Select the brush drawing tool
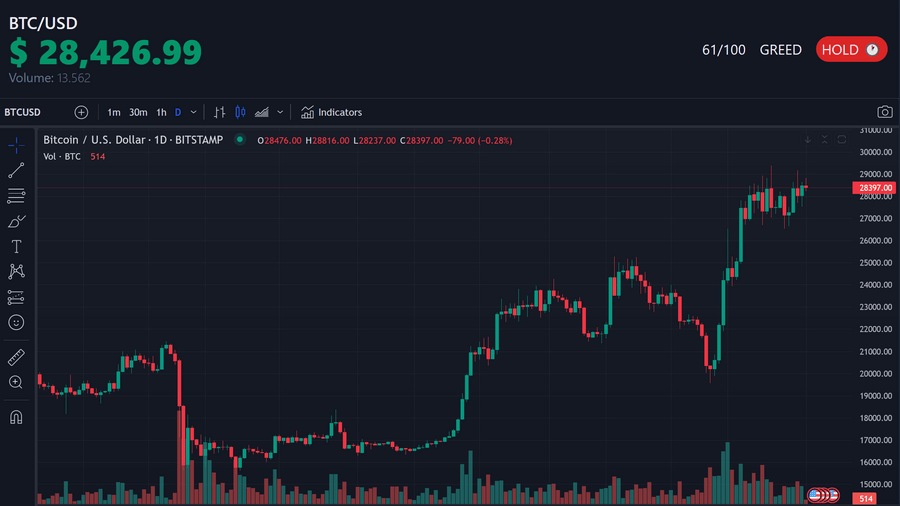The image size is (900, 506). [x=16, y=221]
